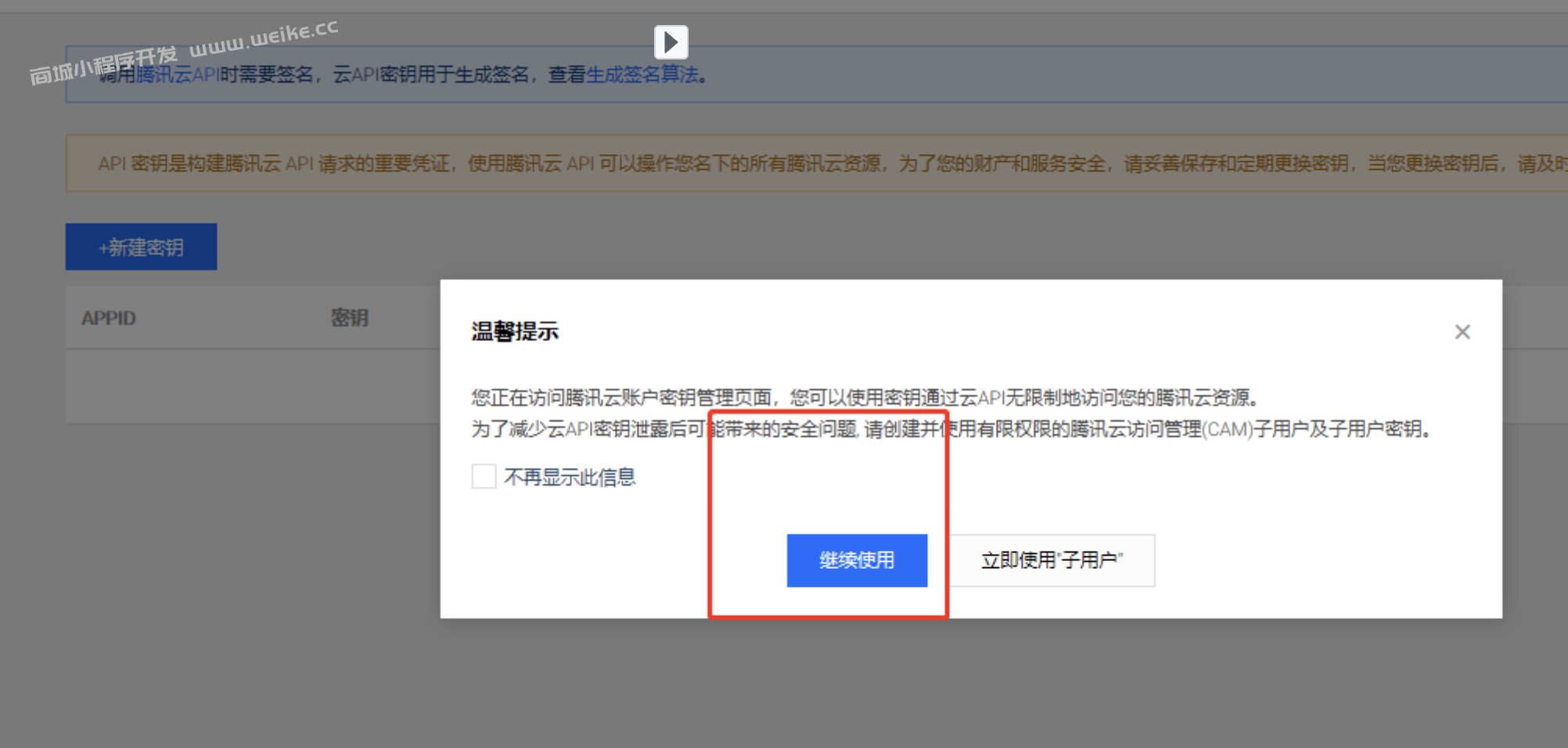Click the orange API 密钥 warning notice

(x=817, y=164)
